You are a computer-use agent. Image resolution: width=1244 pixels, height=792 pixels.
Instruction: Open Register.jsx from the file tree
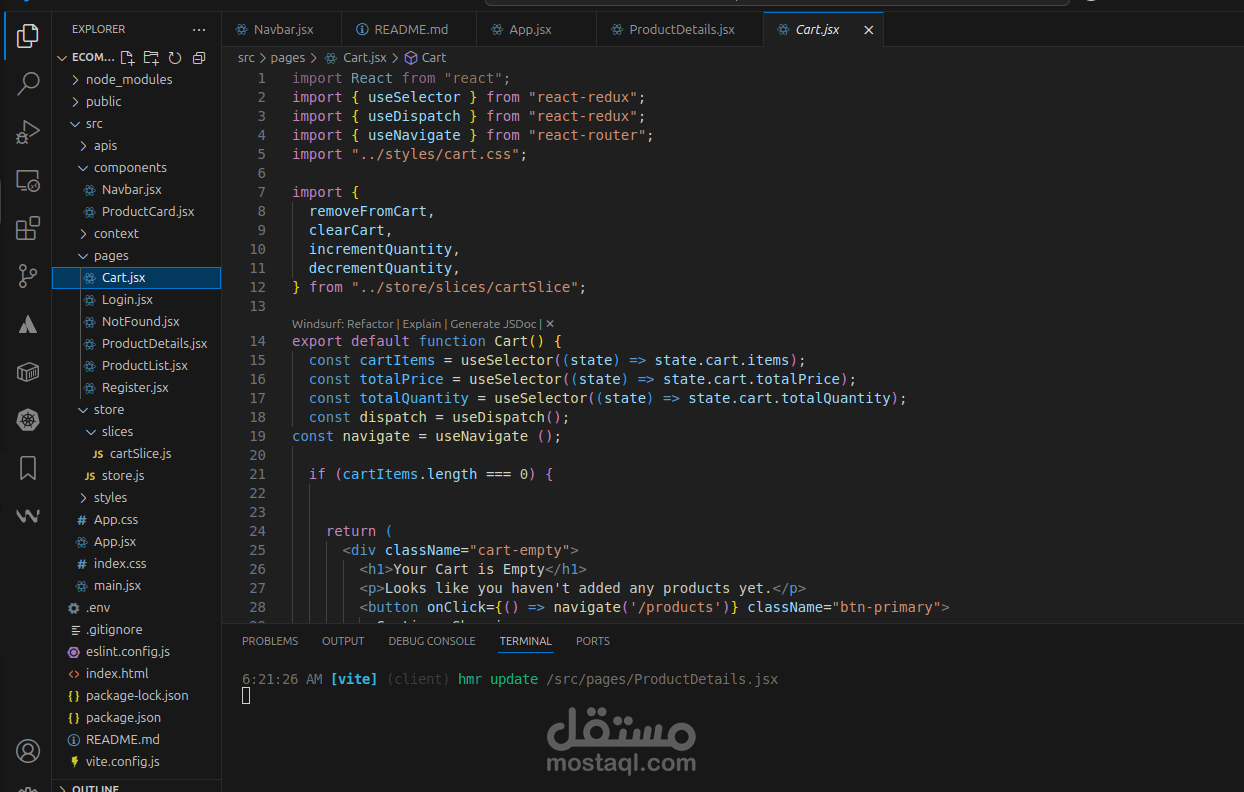136,387
